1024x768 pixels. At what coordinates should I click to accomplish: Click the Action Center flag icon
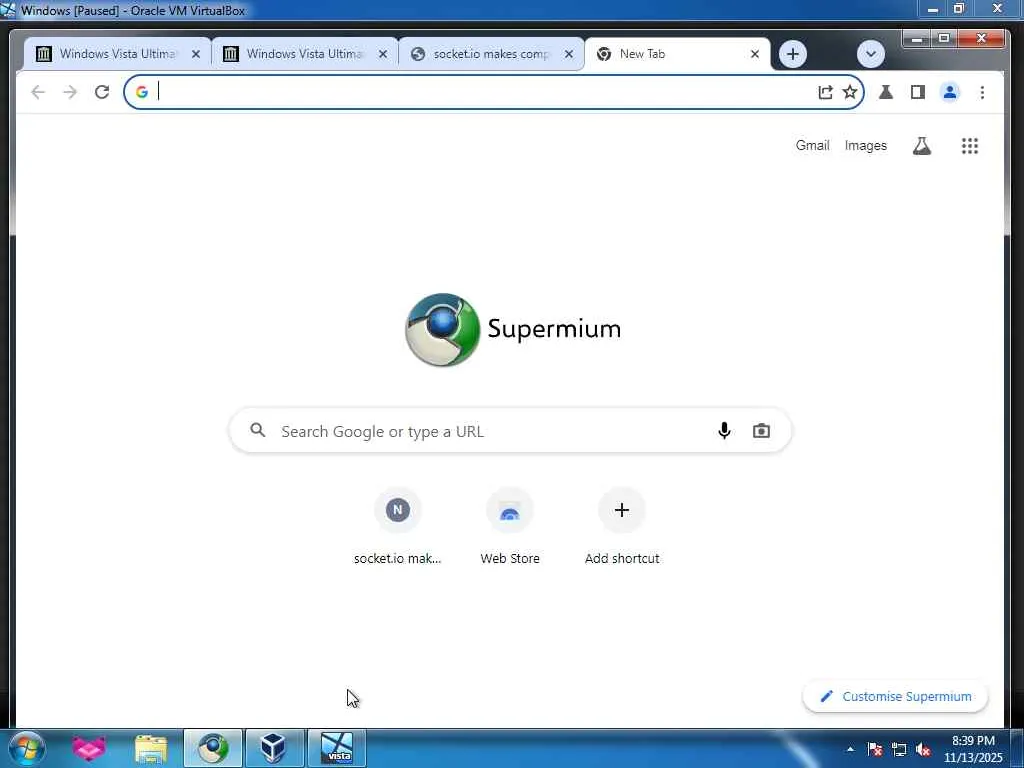[x=874, y=749]
